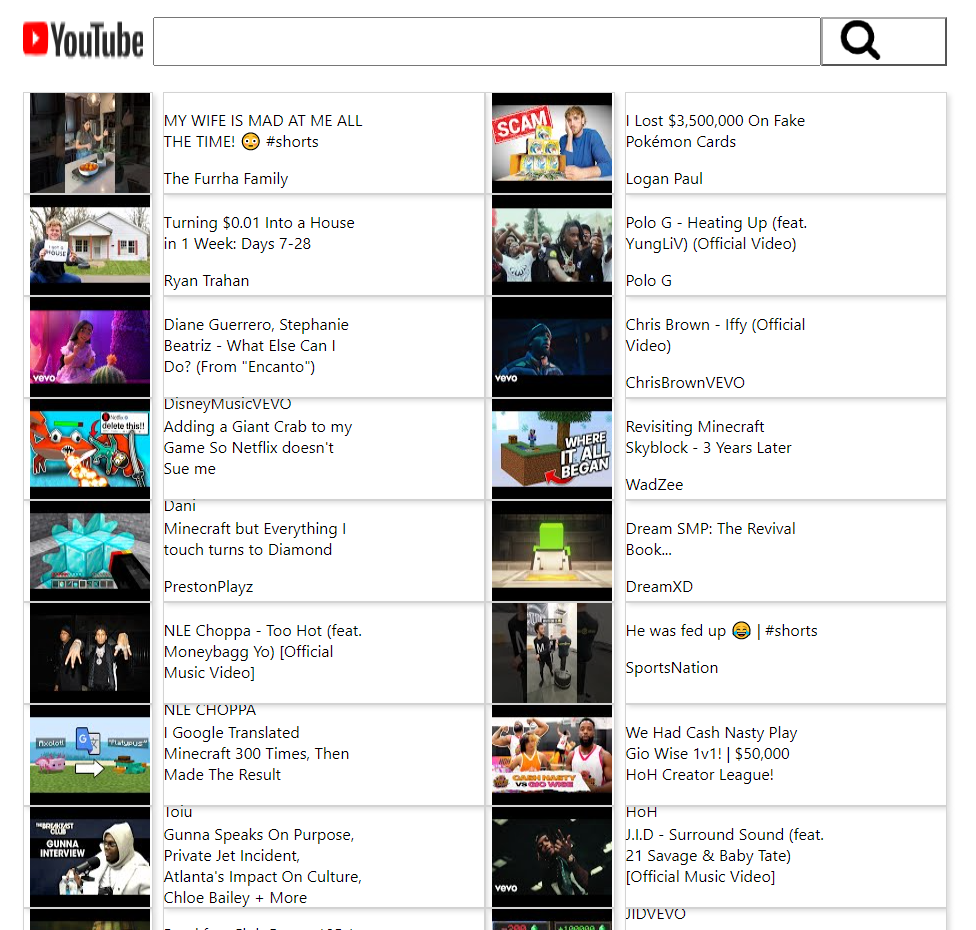Click title 'MY WIFE IS MAD AT ME ALL THE TIME!'

(263, 131)
